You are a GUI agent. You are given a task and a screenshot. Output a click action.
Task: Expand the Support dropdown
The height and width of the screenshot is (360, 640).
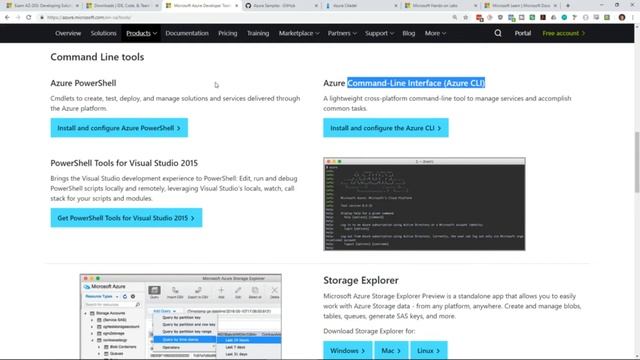coord(379,33)
